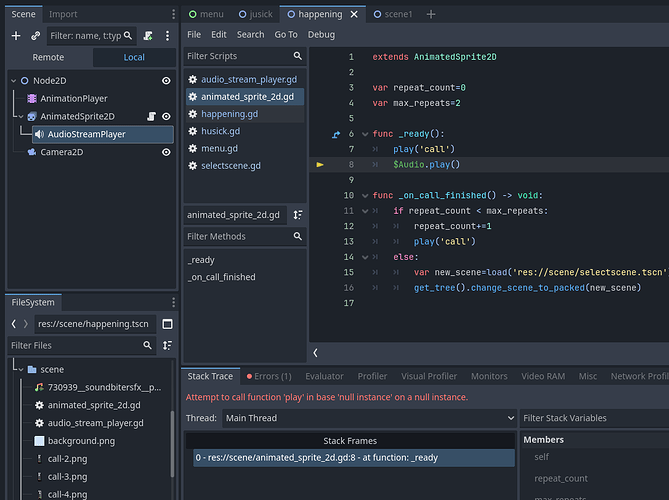
Task: Switch scene tree to Local
Action: [x=134, y=57]
